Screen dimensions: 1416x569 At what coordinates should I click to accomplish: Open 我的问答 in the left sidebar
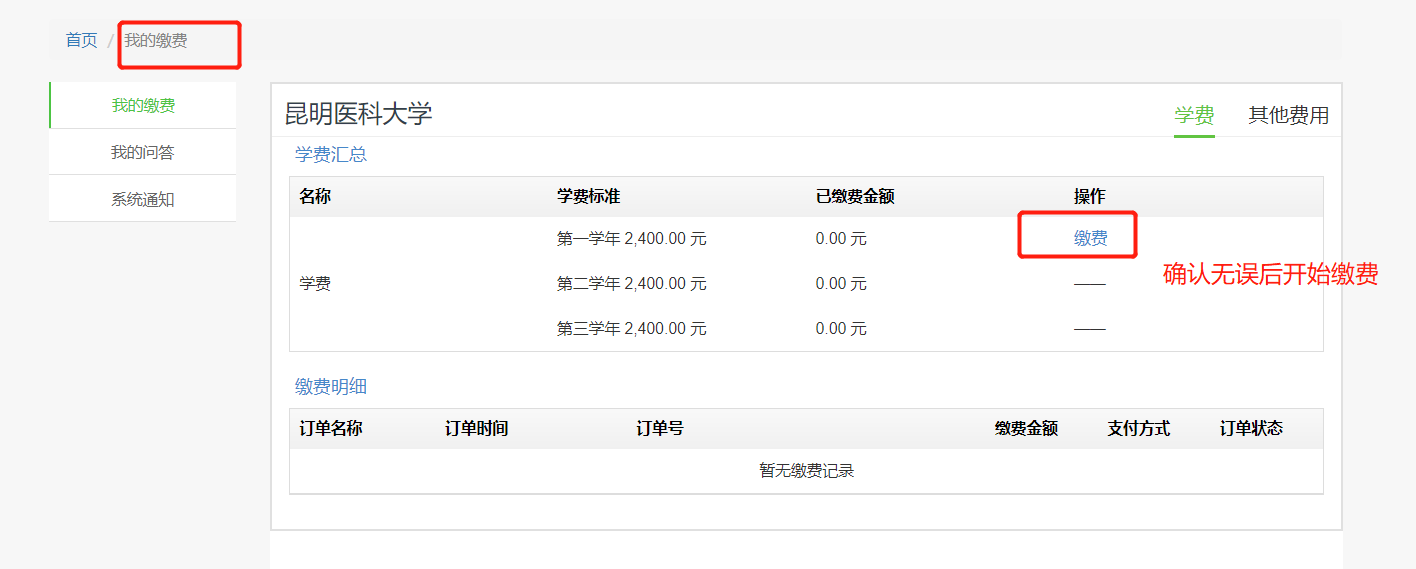click(x=143, y=153)
